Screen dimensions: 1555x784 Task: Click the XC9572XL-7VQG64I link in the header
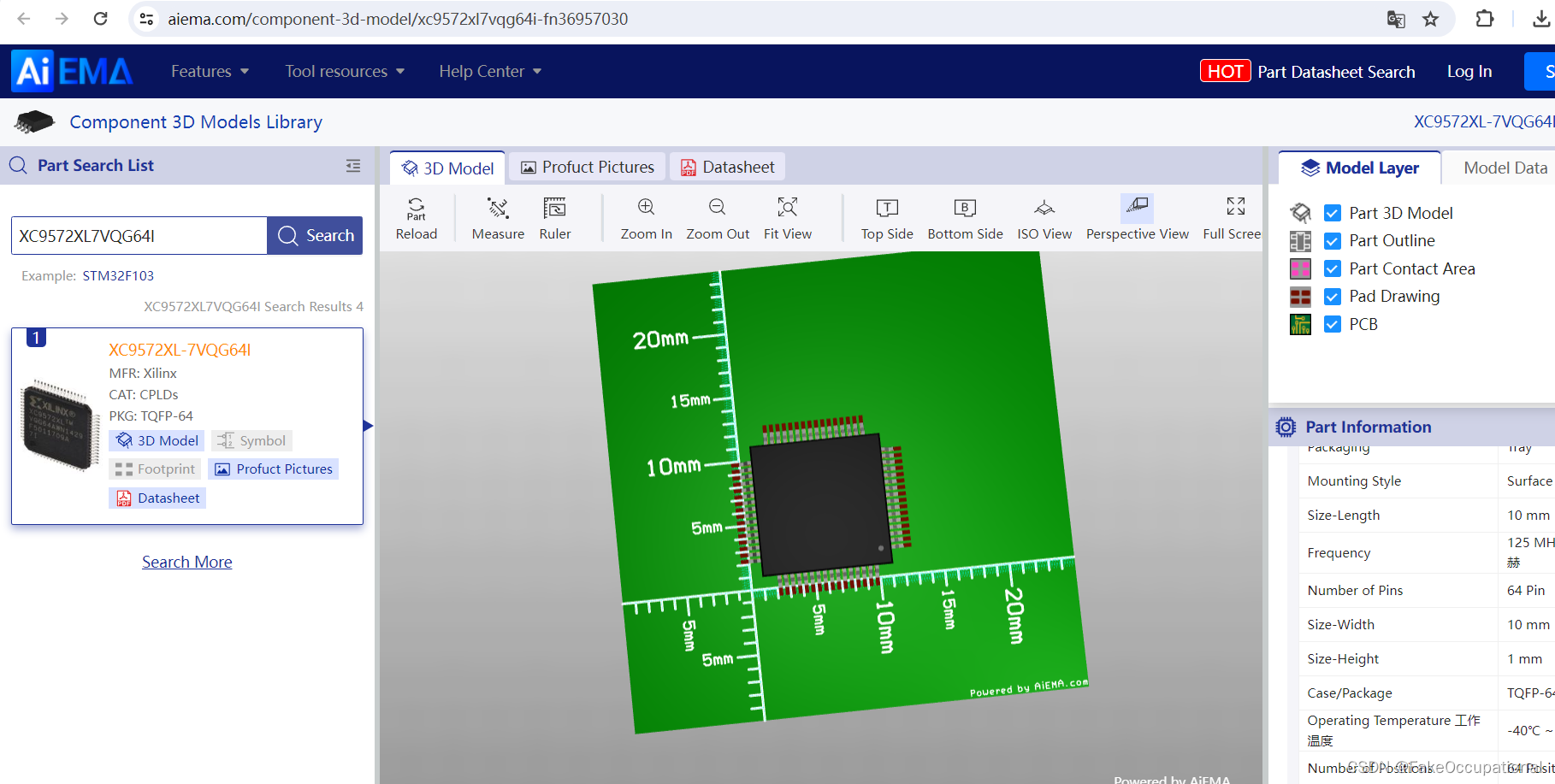(1484, 121)
